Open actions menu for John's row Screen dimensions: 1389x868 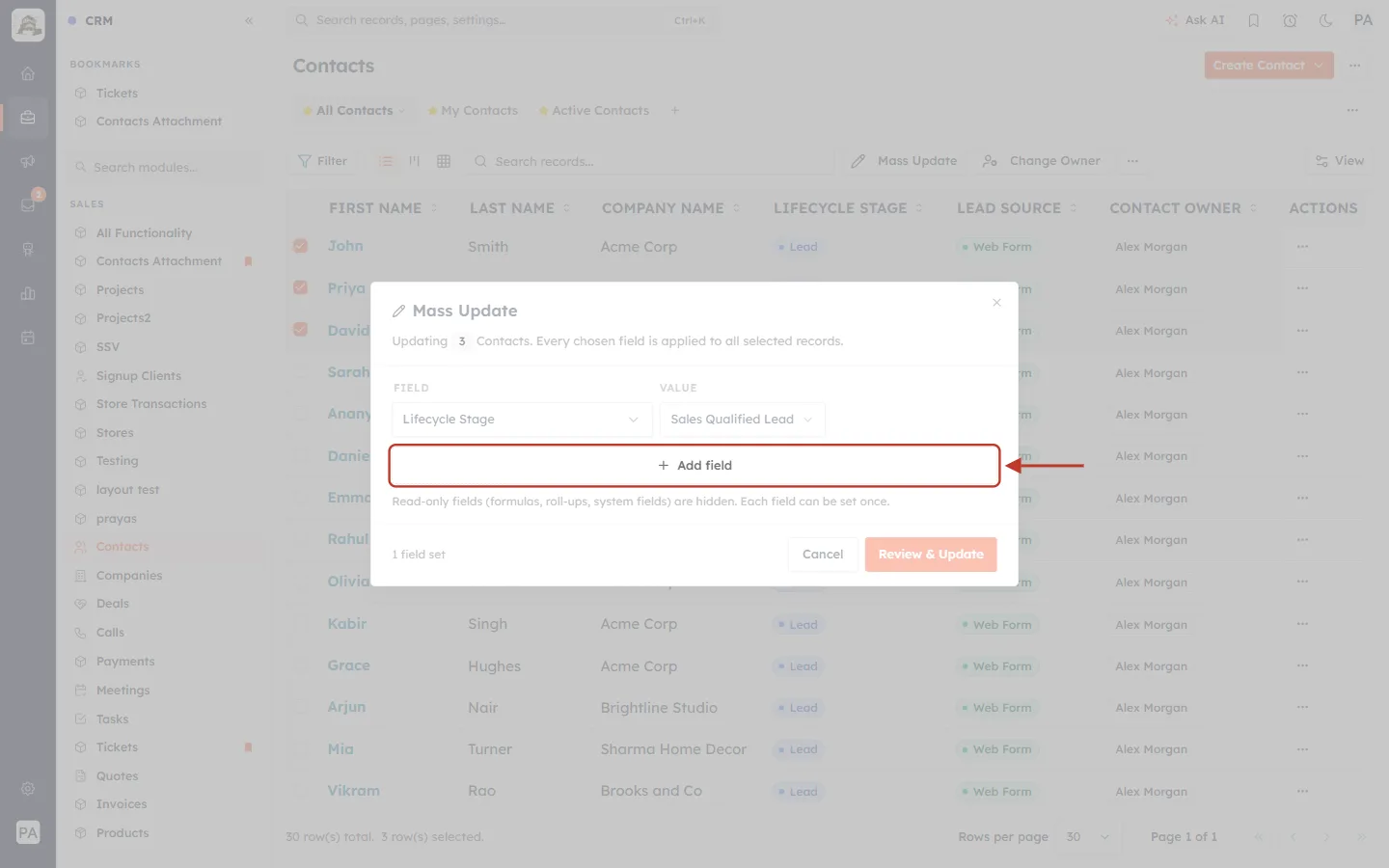tap(1302, 247)
